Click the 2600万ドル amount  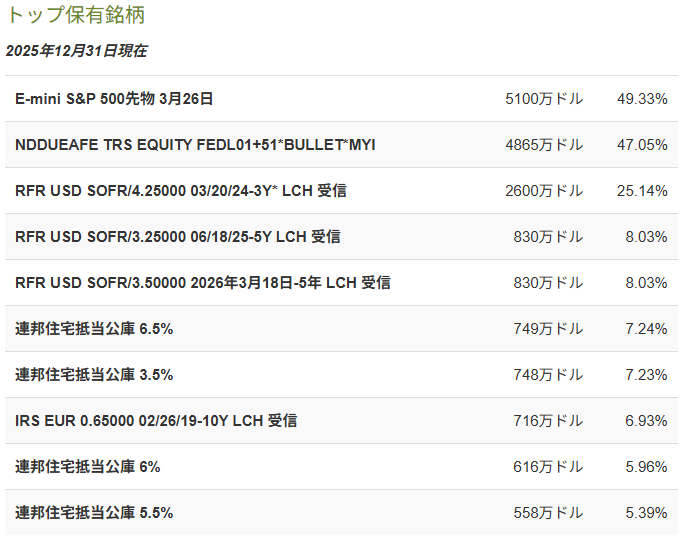click(544, 191)
